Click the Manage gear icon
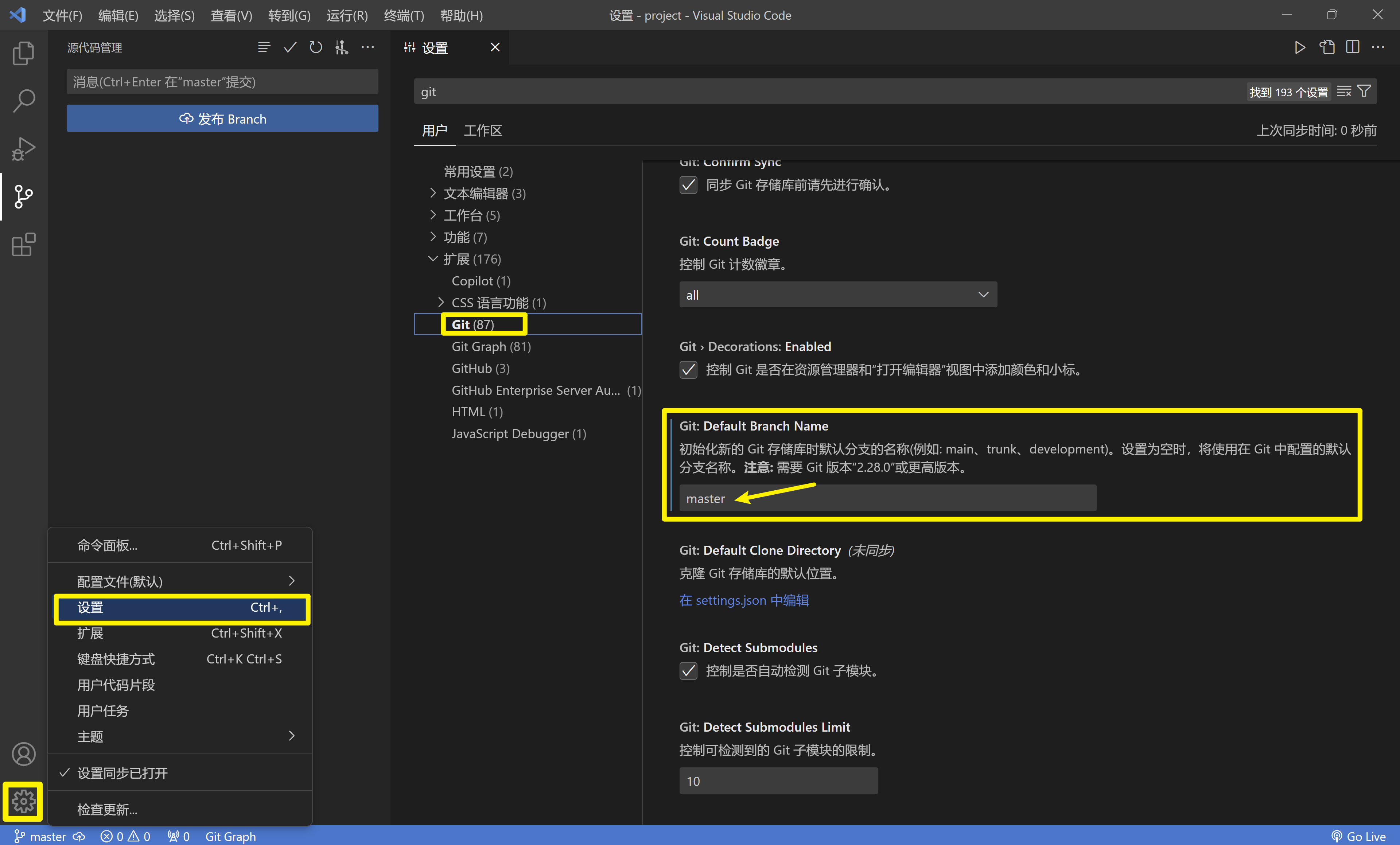This screenshot has height=845, width=1400. pos(23,801)
